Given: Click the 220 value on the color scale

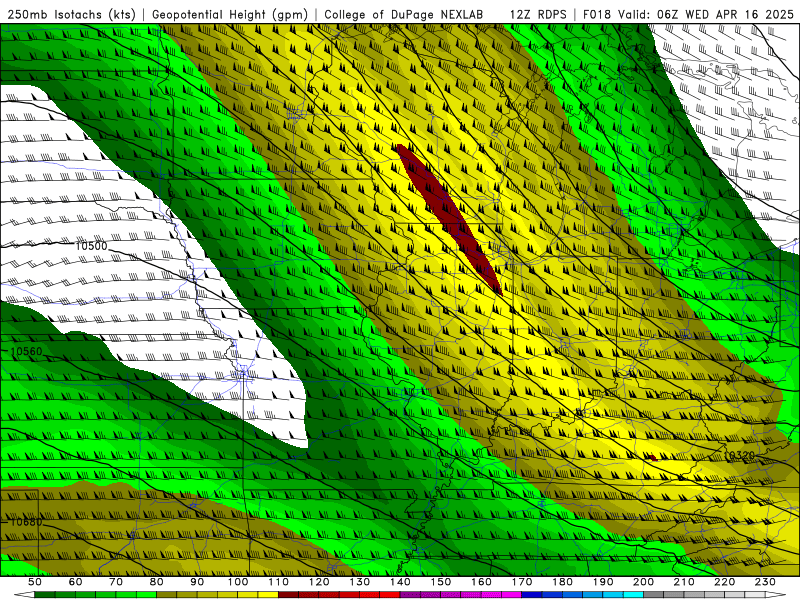Looking at the screenshot, I should [725, 582].
